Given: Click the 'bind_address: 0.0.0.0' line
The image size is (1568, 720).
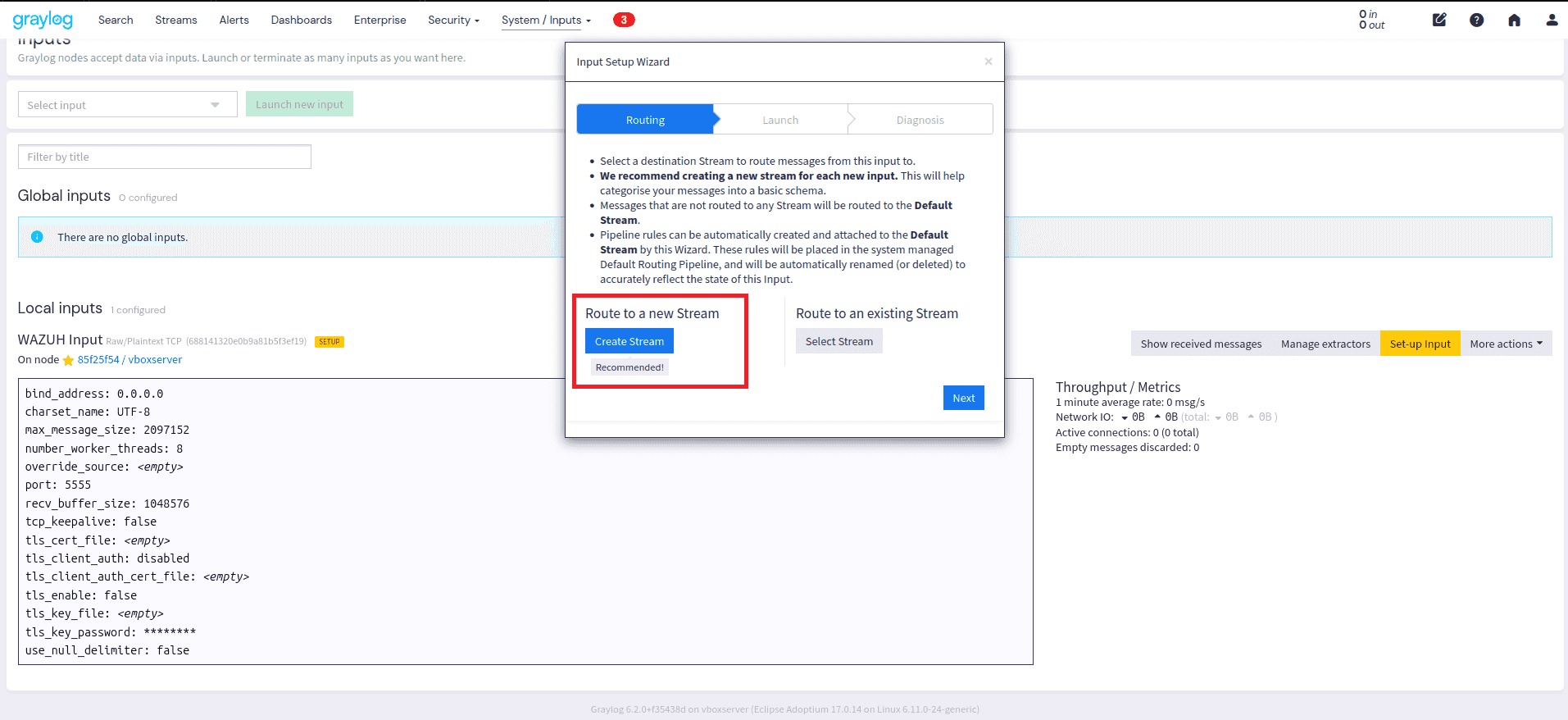Looking at the screenshot, I should (x=94, y=394).
